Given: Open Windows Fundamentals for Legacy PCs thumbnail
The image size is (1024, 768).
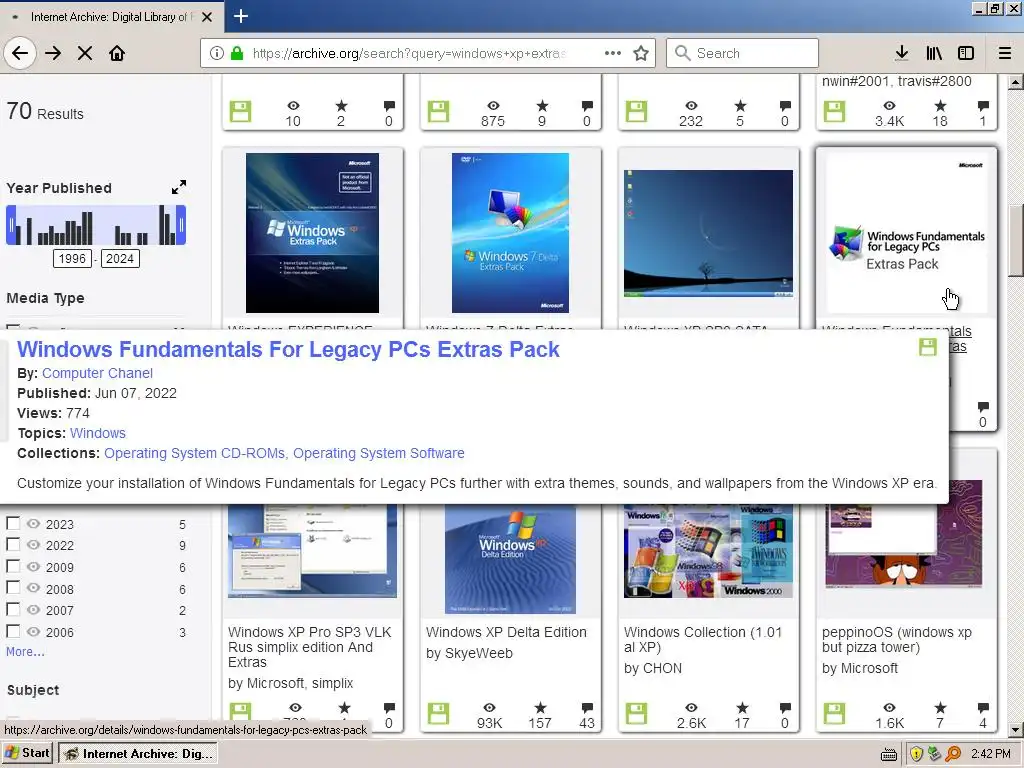Looking at the screenshot, I should 906,233.
